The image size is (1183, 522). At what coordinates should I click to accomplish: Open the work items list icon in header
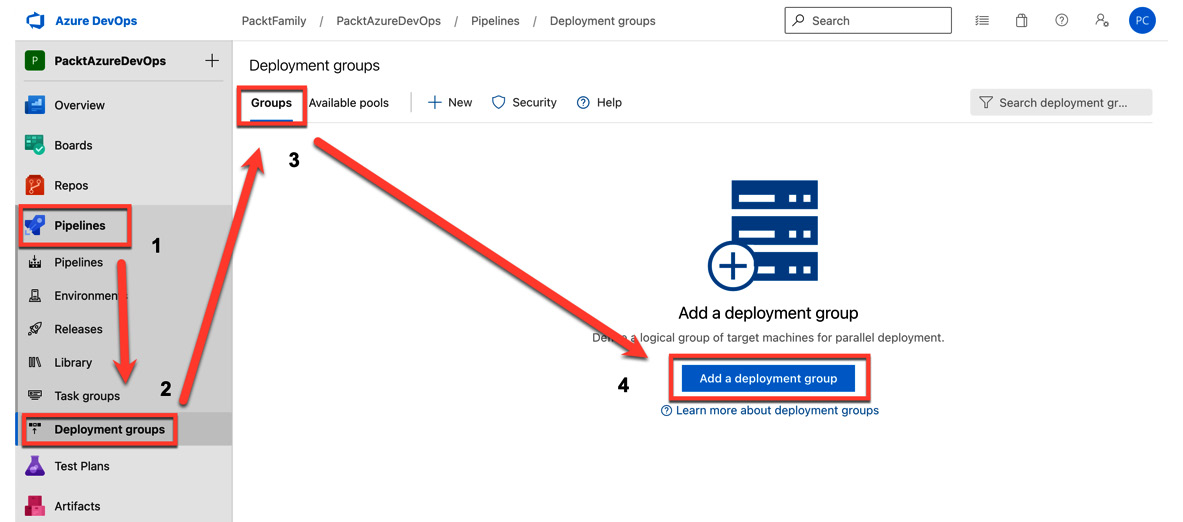982,21
